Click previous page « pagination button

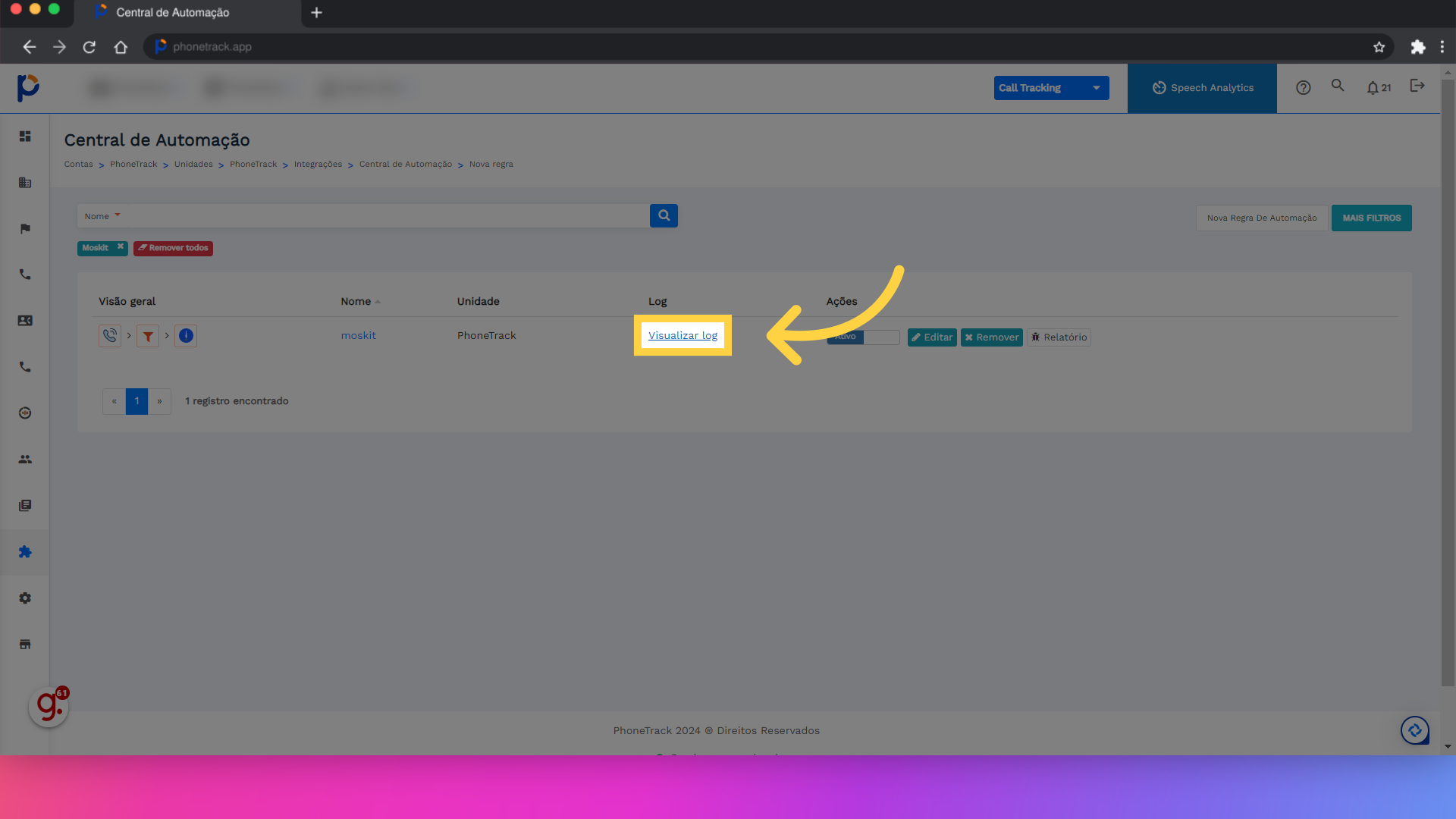pyautogui.click(x=114, y=401)
